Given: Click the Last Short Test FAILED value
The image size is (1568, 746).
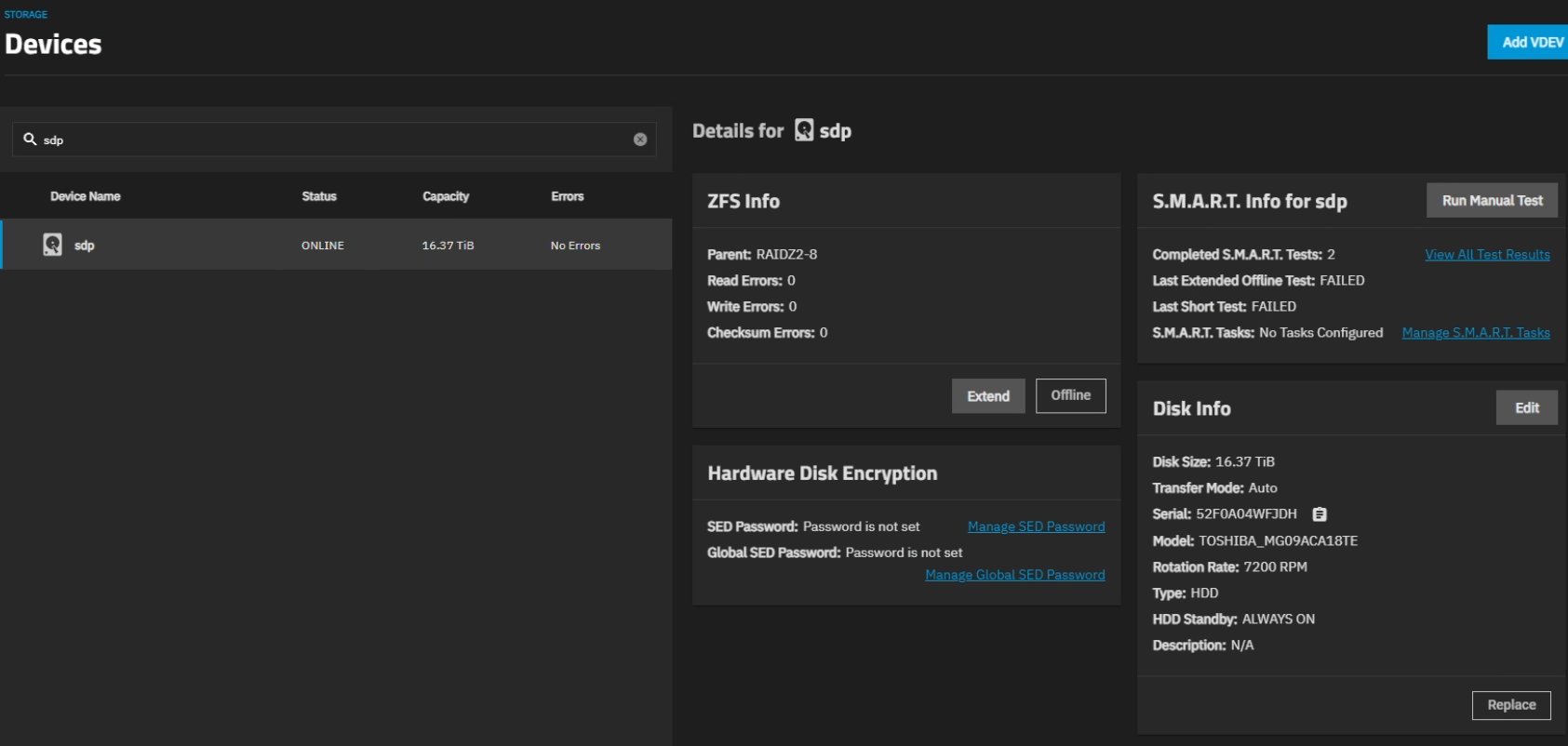Looking at the screenshot, I should (1274, 307).
